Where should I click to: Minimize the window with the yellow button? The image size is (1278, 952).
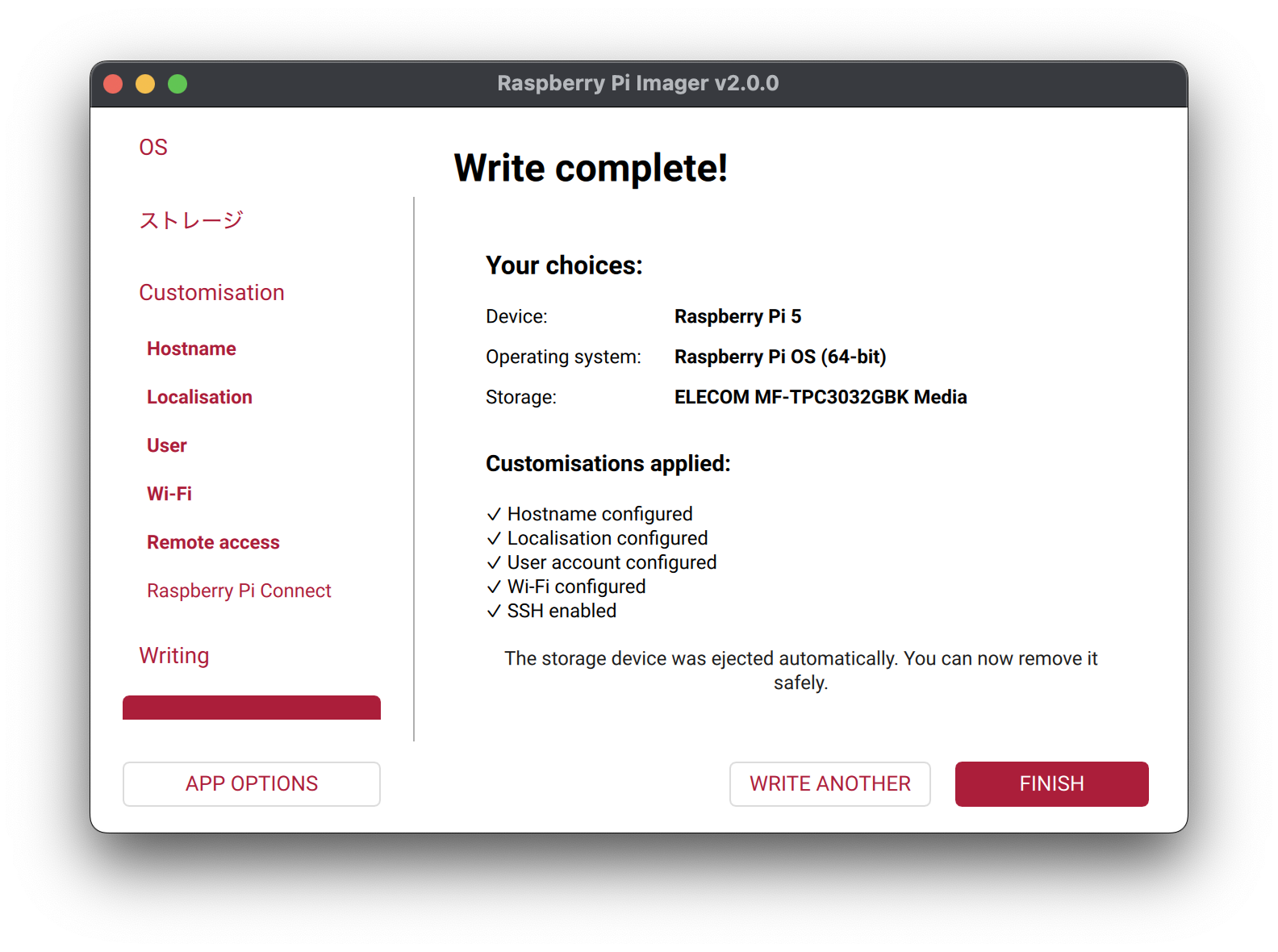click(145, 84)
